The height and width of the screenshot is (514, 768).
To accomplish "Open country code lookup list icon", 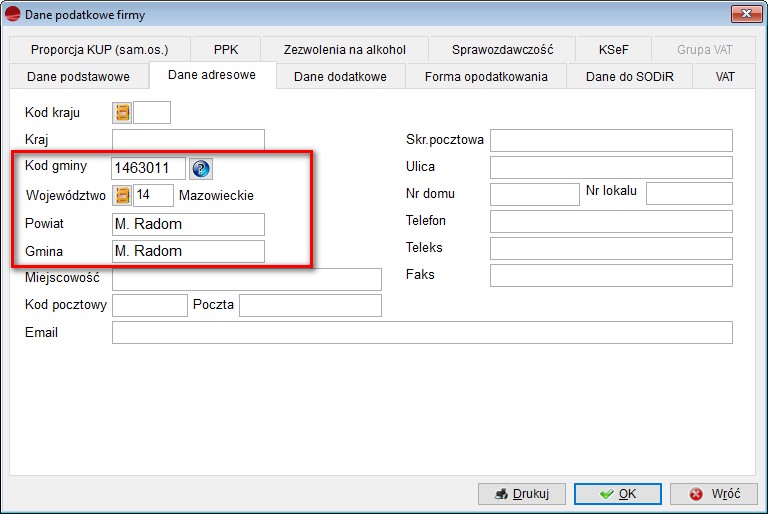I will tap(123, 113).
